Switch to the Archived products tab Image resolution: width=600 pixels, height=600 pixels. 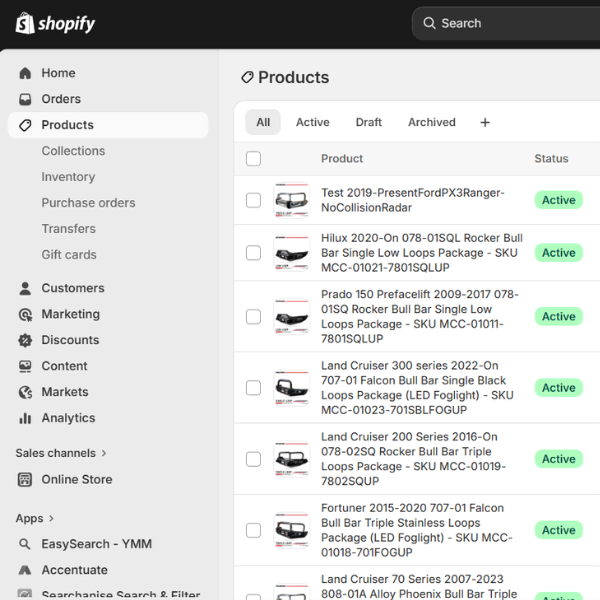pyautogui.click(x=431, y=122)
